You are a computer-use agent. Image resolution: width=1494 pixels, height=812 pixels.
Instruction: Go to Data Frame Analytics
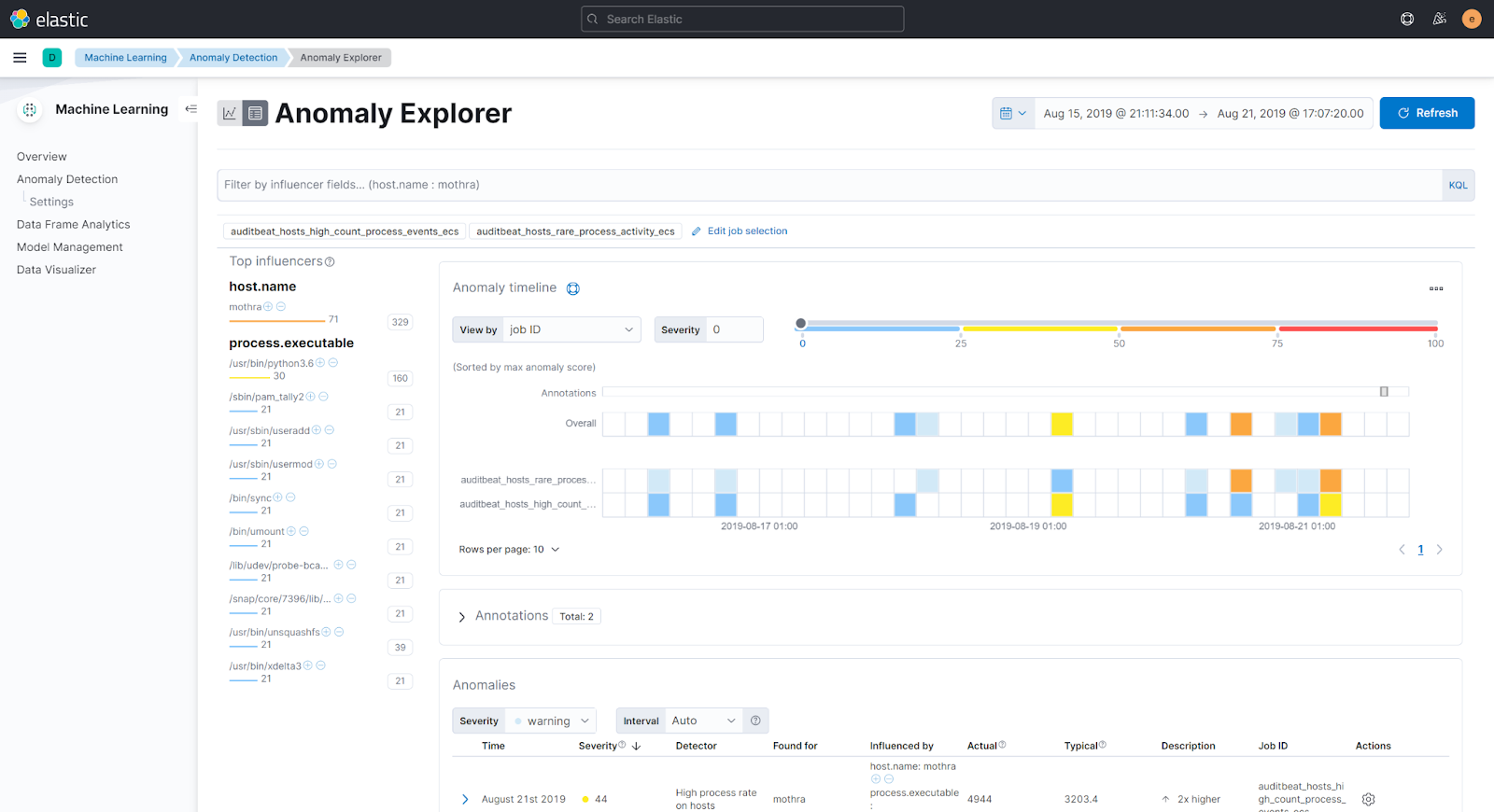click(x=73, y=224)
